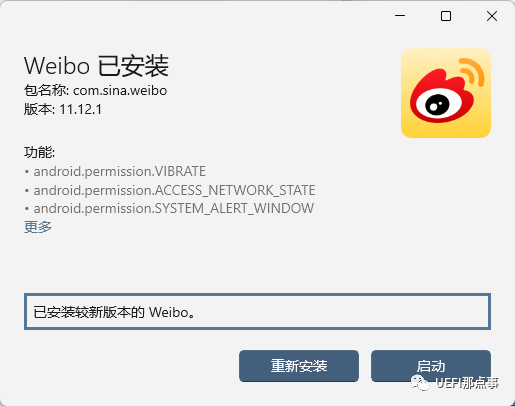515x406 pixels.
Task: Close the Weibo installer dialog
Action: coord(492,16)
